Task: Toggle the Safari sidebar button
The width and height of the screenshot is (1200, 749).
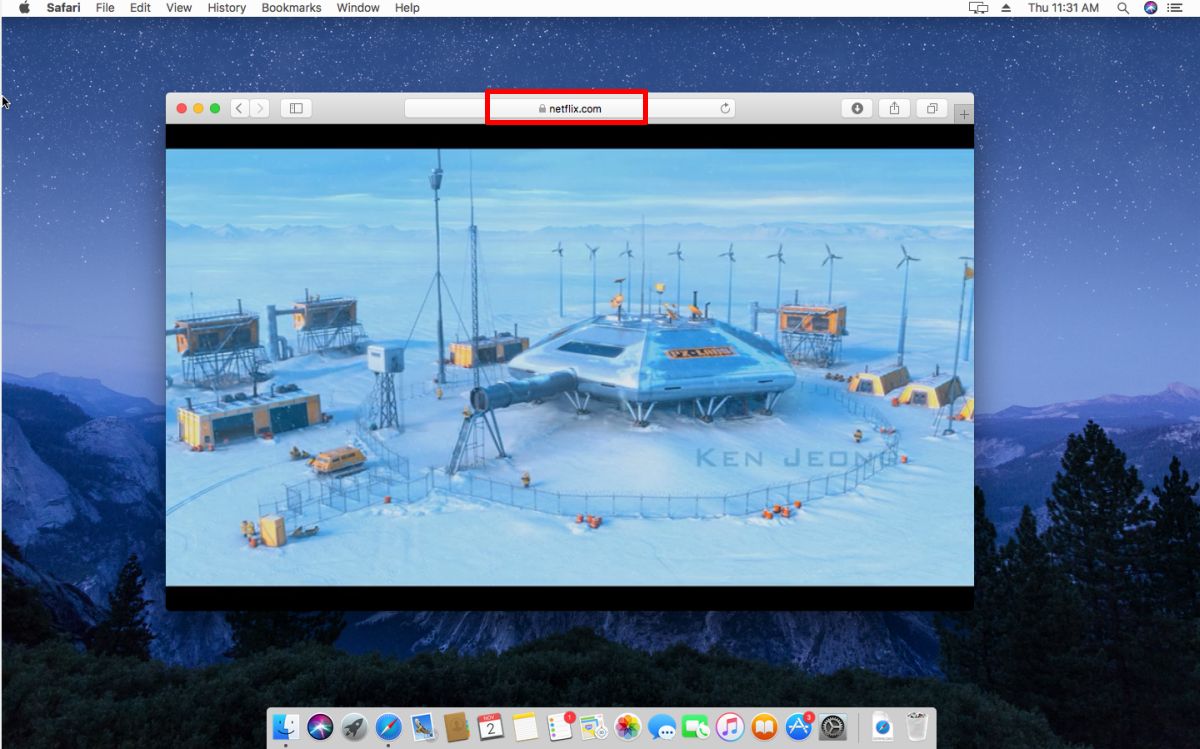Action: pyautogui.click(x=296, y=108)
